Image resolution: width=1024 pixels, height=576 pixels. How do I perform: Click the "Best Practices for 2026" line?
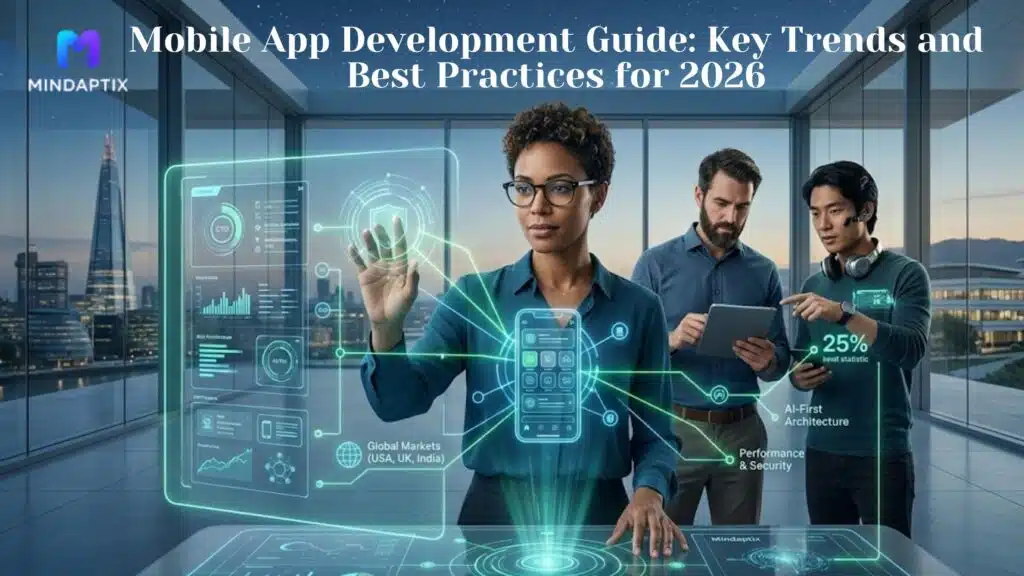556,75
